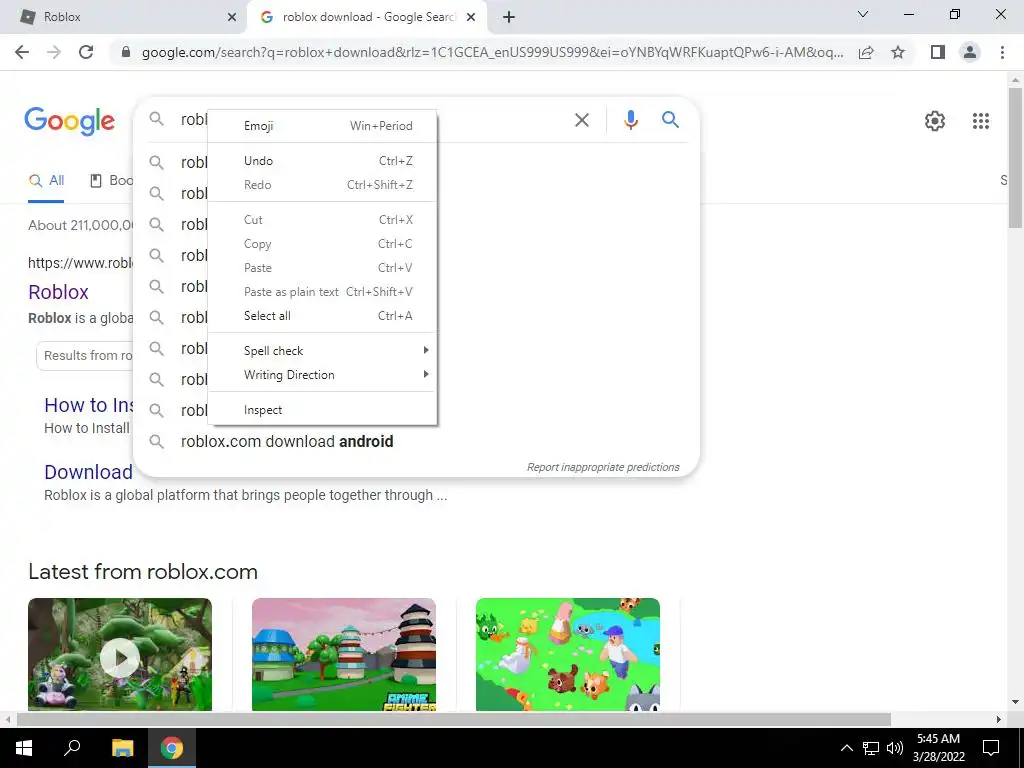This screenshot has height=768, width=1024.
Task: Open the Roblox result title link
Action: tap(58, 292)
